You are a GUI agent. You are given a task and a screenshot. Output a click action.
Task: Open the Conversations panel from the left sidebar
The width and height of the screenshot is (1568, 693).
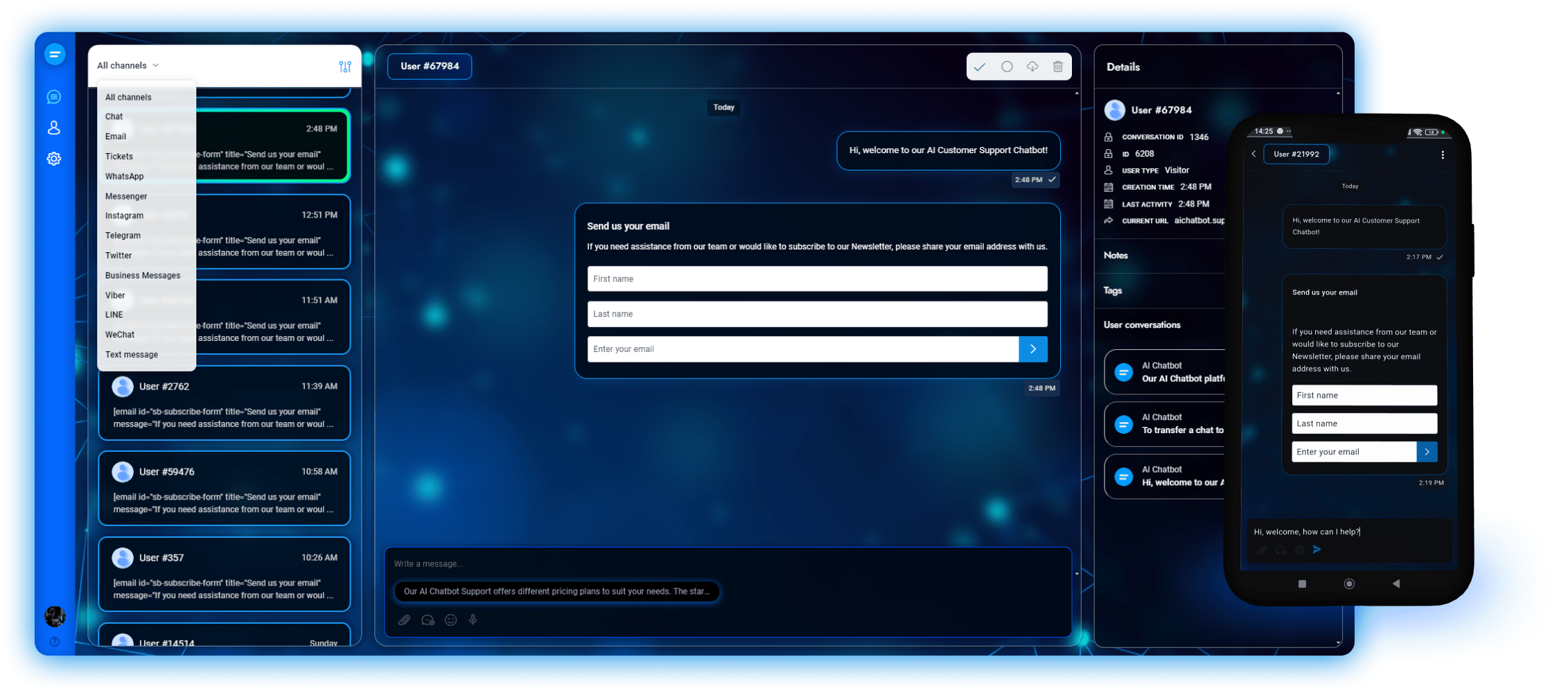[x=54, y=96]
